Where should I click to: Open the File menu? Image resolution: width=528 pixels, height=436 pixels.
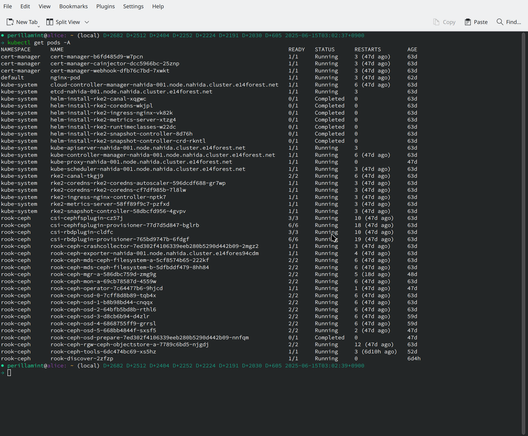[8, 6]
